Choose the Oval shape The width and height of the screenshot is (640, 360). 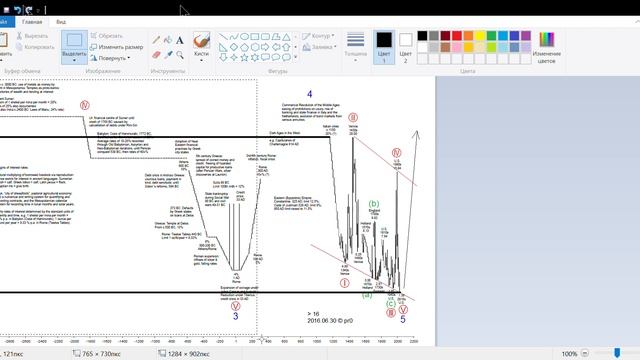click(x=244, y=37)
